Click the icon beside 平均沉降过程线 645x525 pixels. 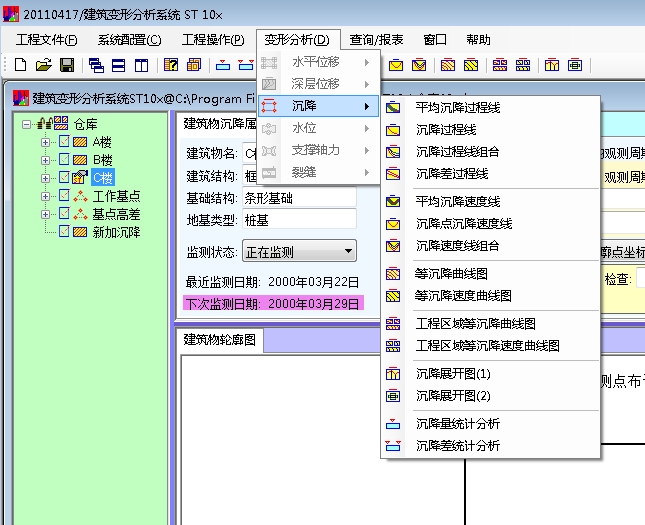[x=393, y=108]
